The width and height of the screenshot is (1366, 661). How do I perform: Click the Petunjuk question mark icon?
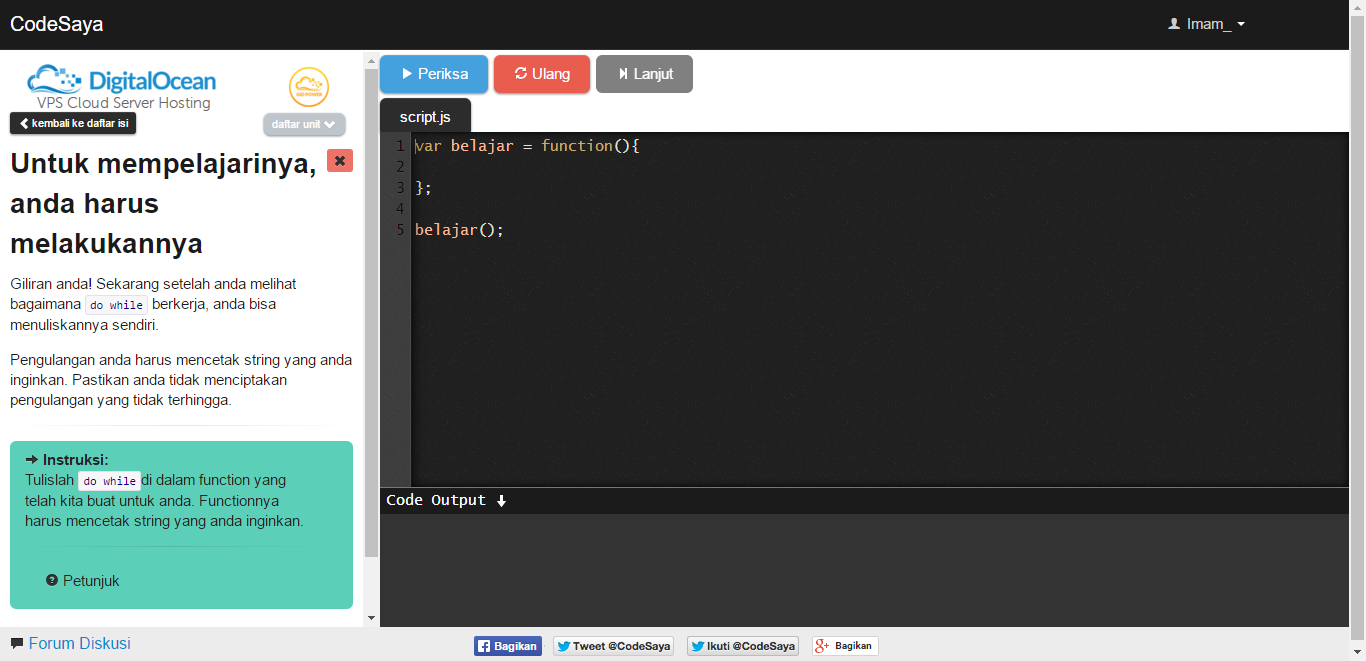(x=50, y=580)
